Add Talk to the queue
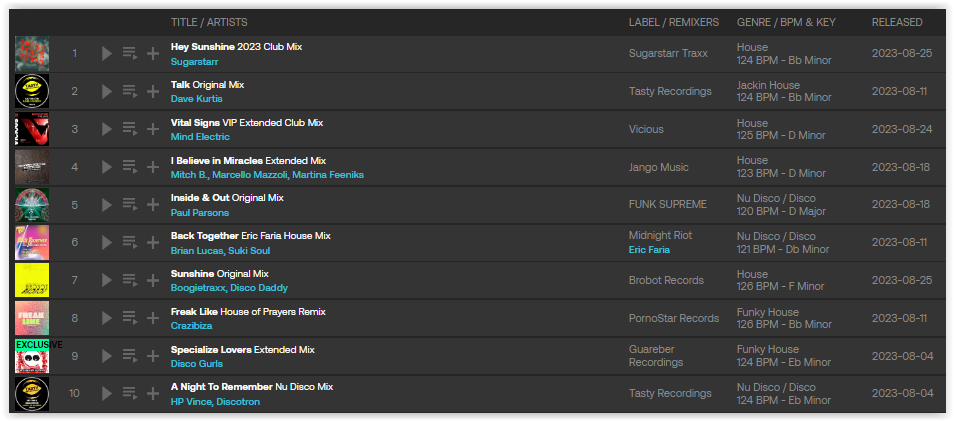Image resolution: width=954 pixels, height=421 pixels. click(130, 91)
